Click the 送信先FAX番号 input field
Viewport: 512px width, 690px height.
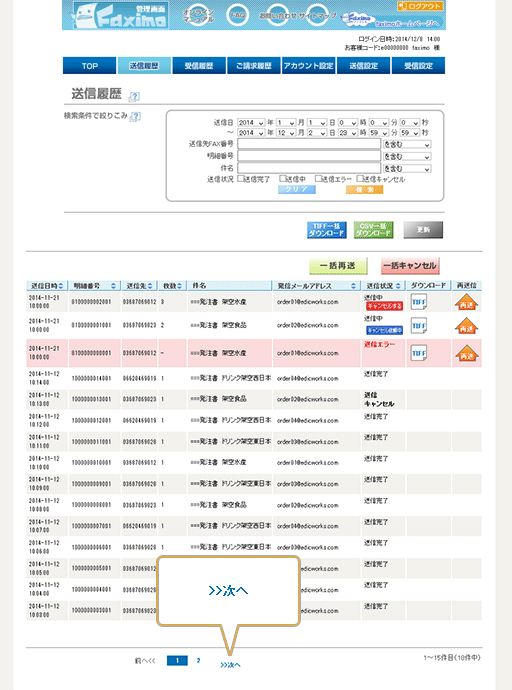tap(309, 144)
